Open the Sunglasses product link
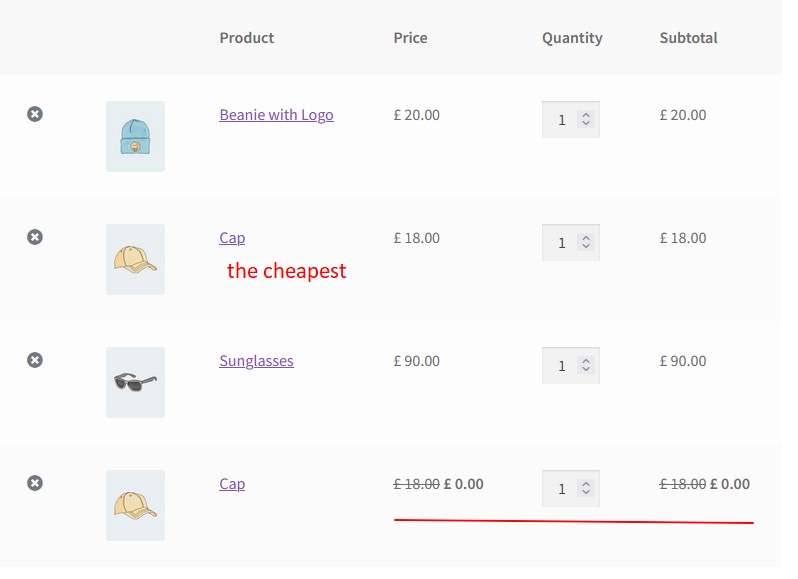Image resolution: width=798 pixels, height=579 pixels. [256, 361]
